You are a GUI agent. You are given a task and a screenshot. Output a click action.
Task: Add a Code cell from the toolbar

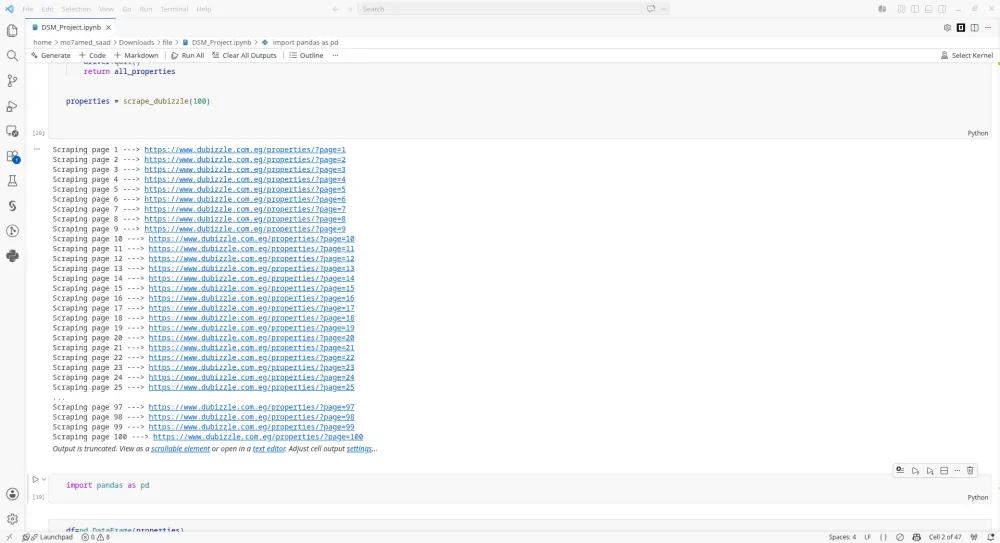pos(92,56)
